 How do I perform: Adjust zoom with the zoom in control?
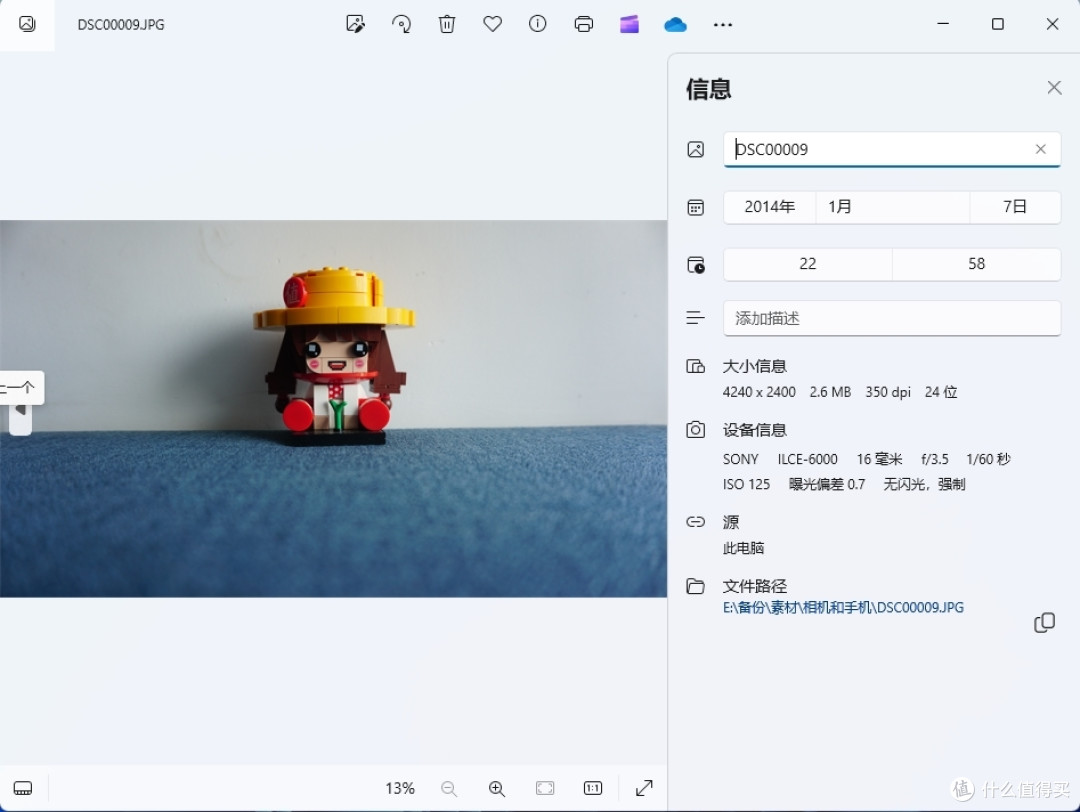[497, 788]
